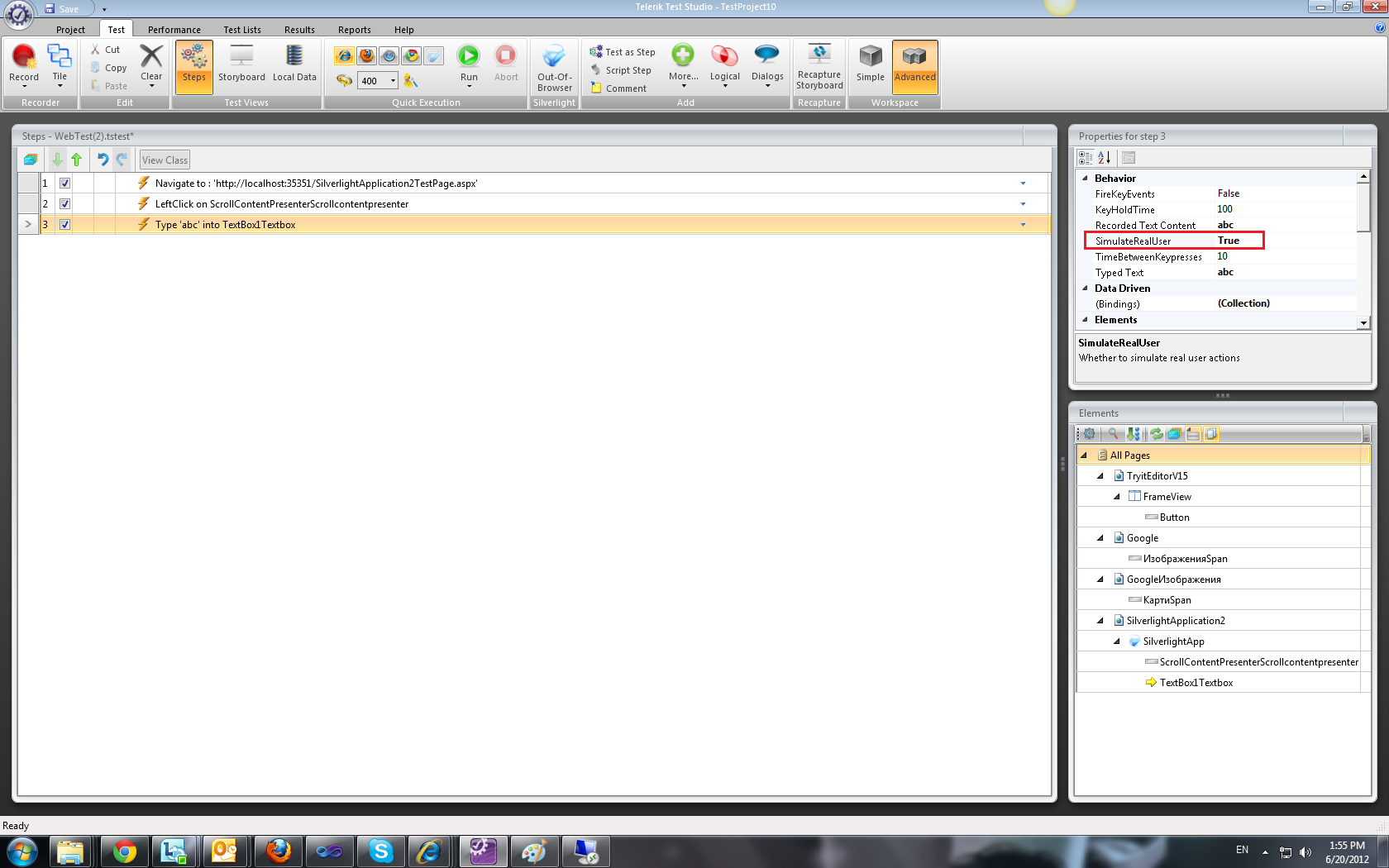Viewport: 1389px width, 868px height.
Task: Open the Dialogs handler menu
Action: pyautogui.click(x=767, y=64)
